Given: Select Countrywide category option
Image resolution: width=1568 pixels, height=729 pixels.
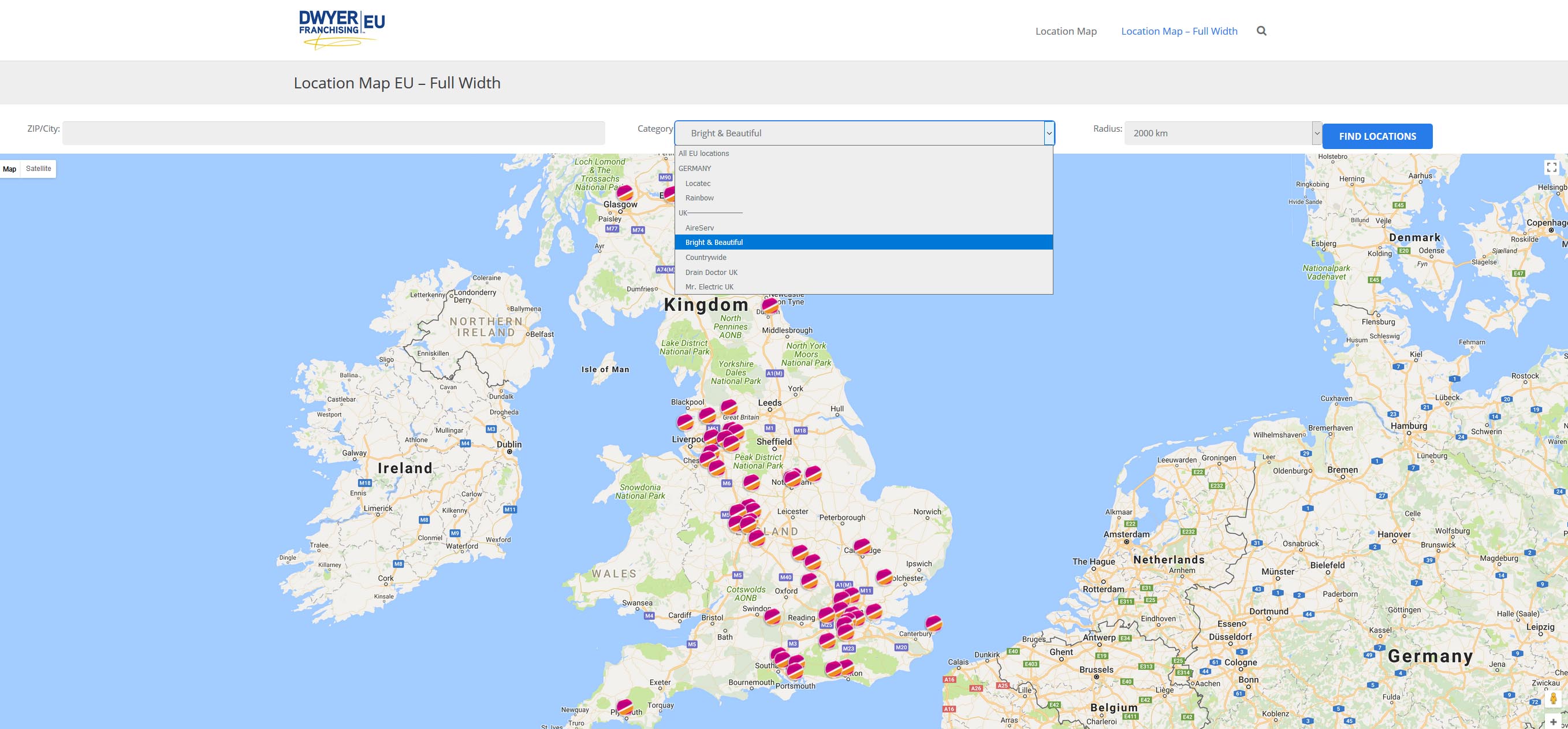Looking at the screenshot, I should 864,258.
